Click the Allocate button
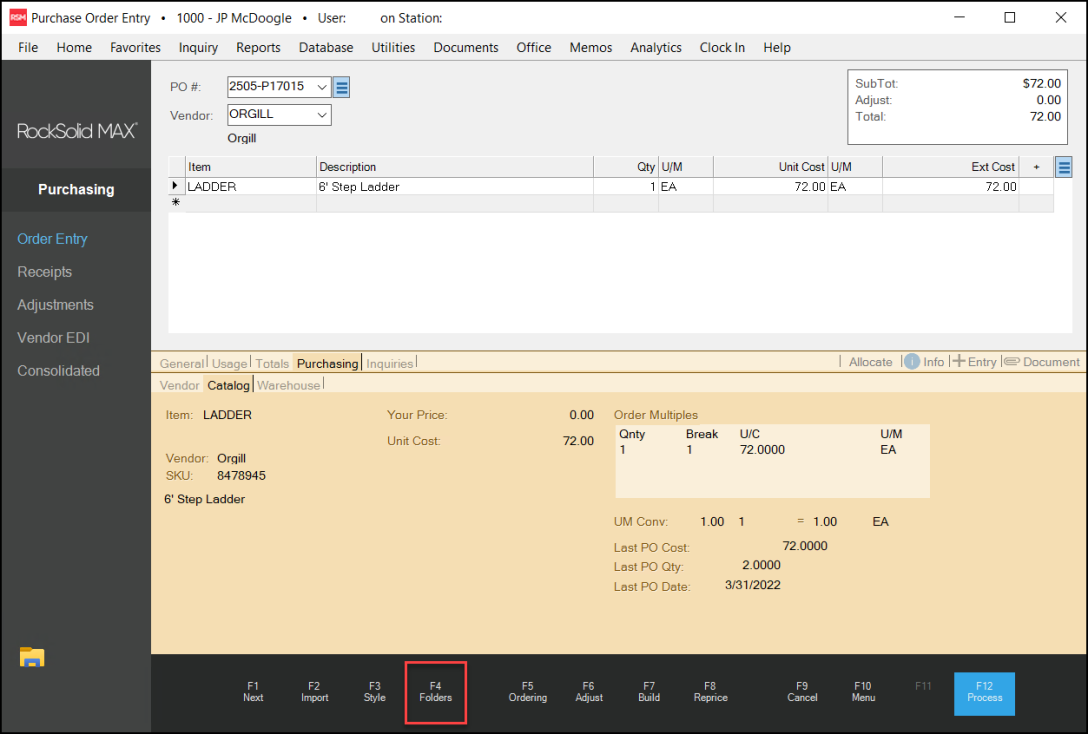 [x=870, y=361]
